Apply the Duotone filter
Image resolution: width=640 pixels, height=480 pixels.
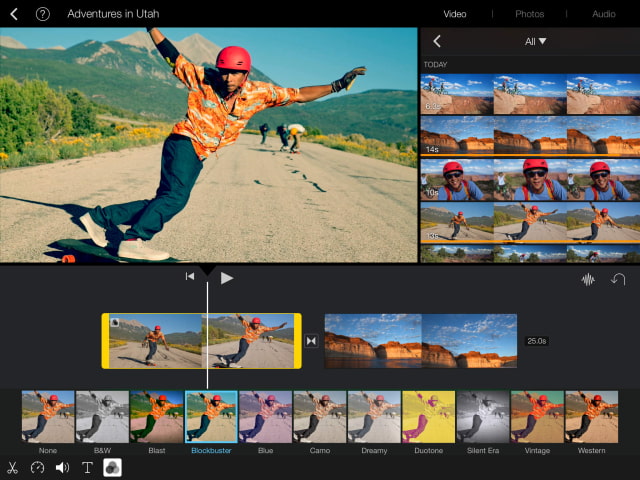coord(428,417)
